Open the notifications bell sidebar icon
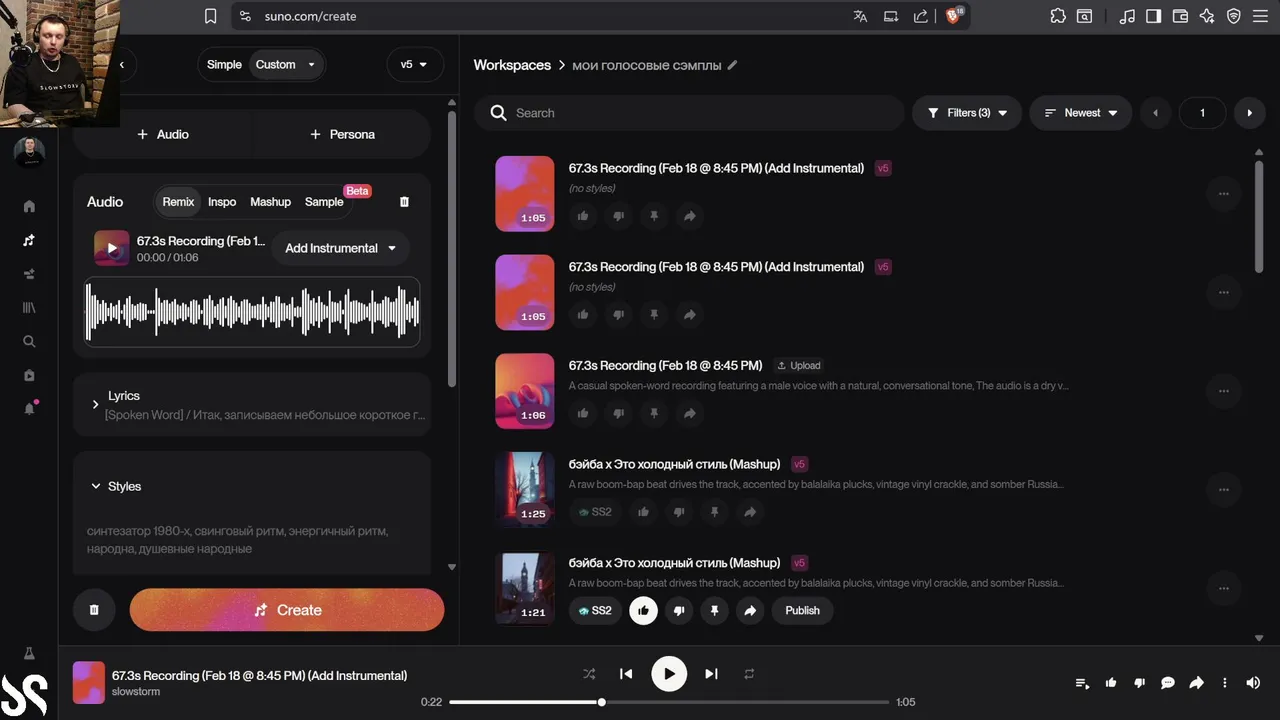Screen dimensions: 1280x720 [x=29, y=408]
